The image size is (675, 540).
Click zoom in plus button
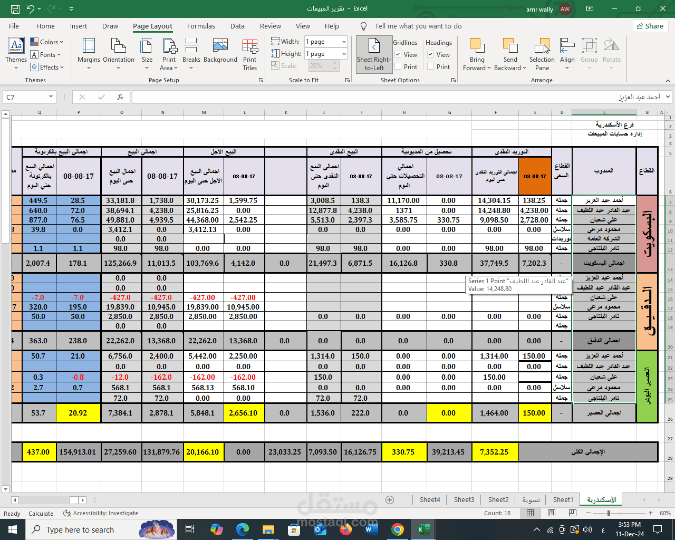[651, 513]
